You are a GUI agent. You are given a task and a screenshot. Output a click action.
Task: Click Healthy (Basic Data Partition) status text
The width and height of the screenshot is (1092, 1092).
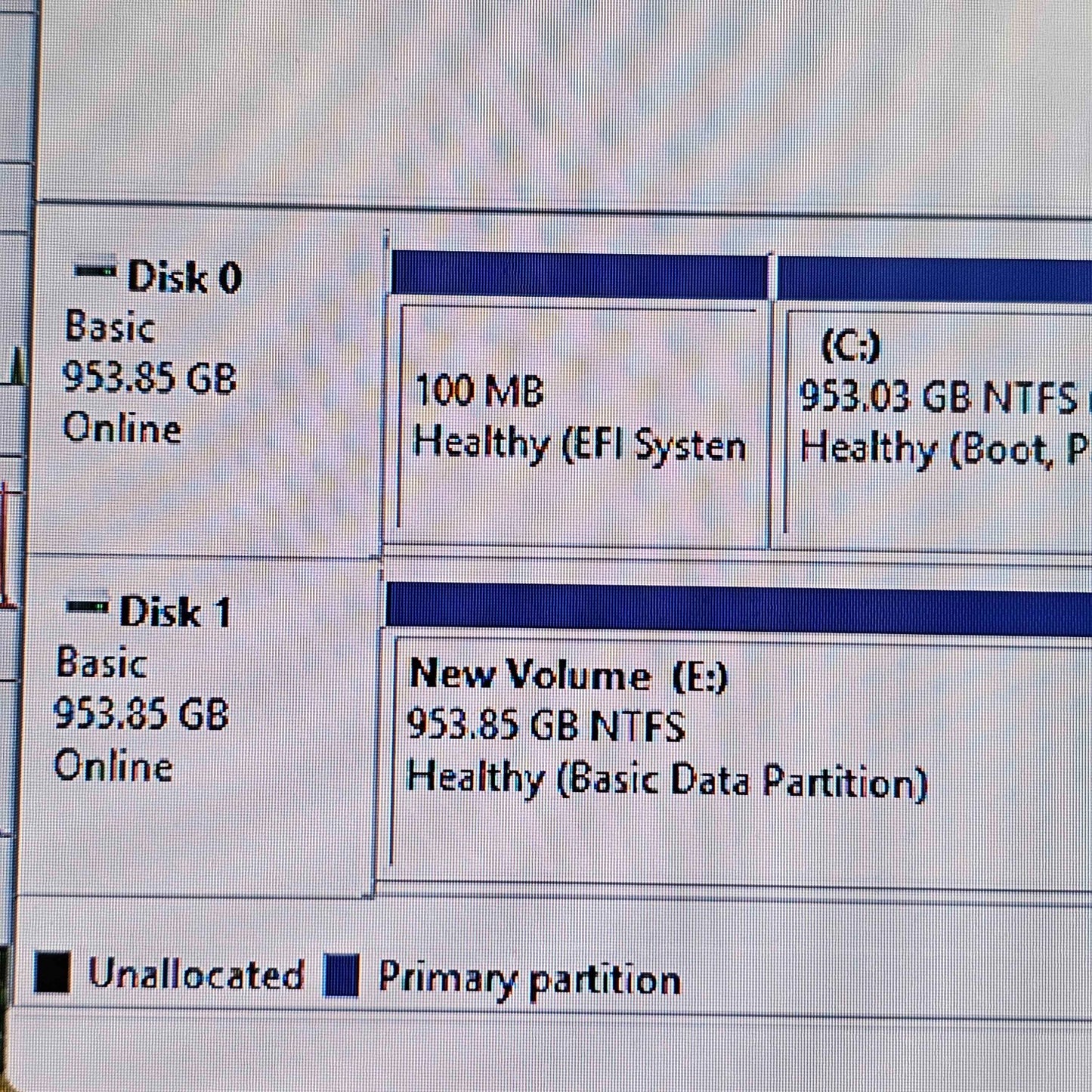tap(667, 779)
